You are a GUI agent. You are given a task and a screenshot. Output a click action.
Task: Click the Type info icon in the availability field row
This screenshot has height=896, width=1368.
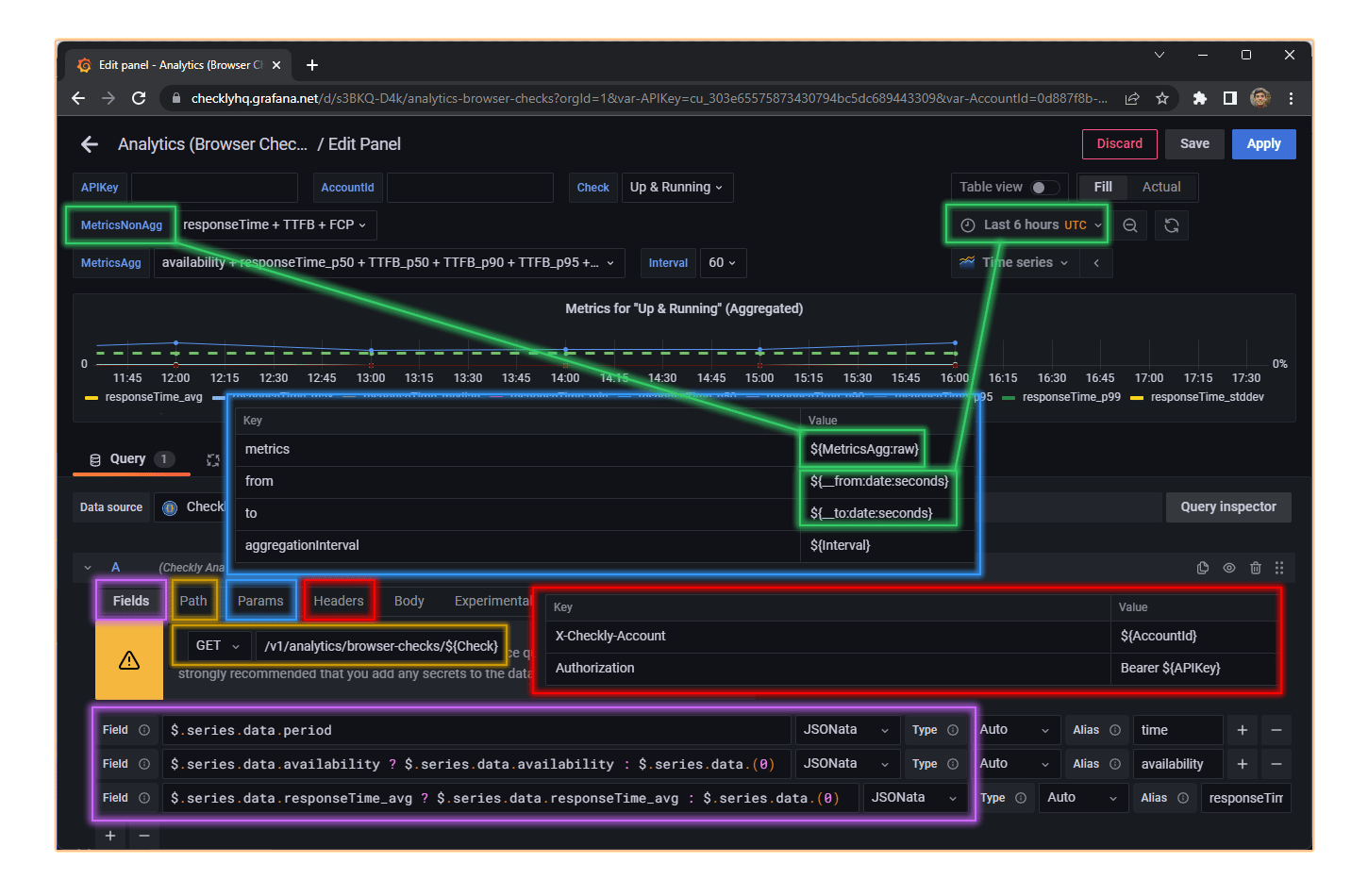953,764
